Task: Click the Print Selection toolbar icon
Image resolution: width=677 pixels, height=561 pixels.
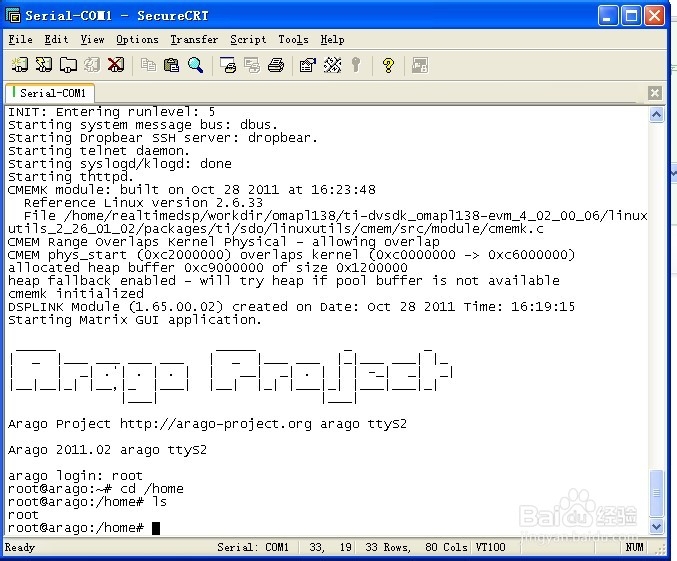Action: coord(252,65)
